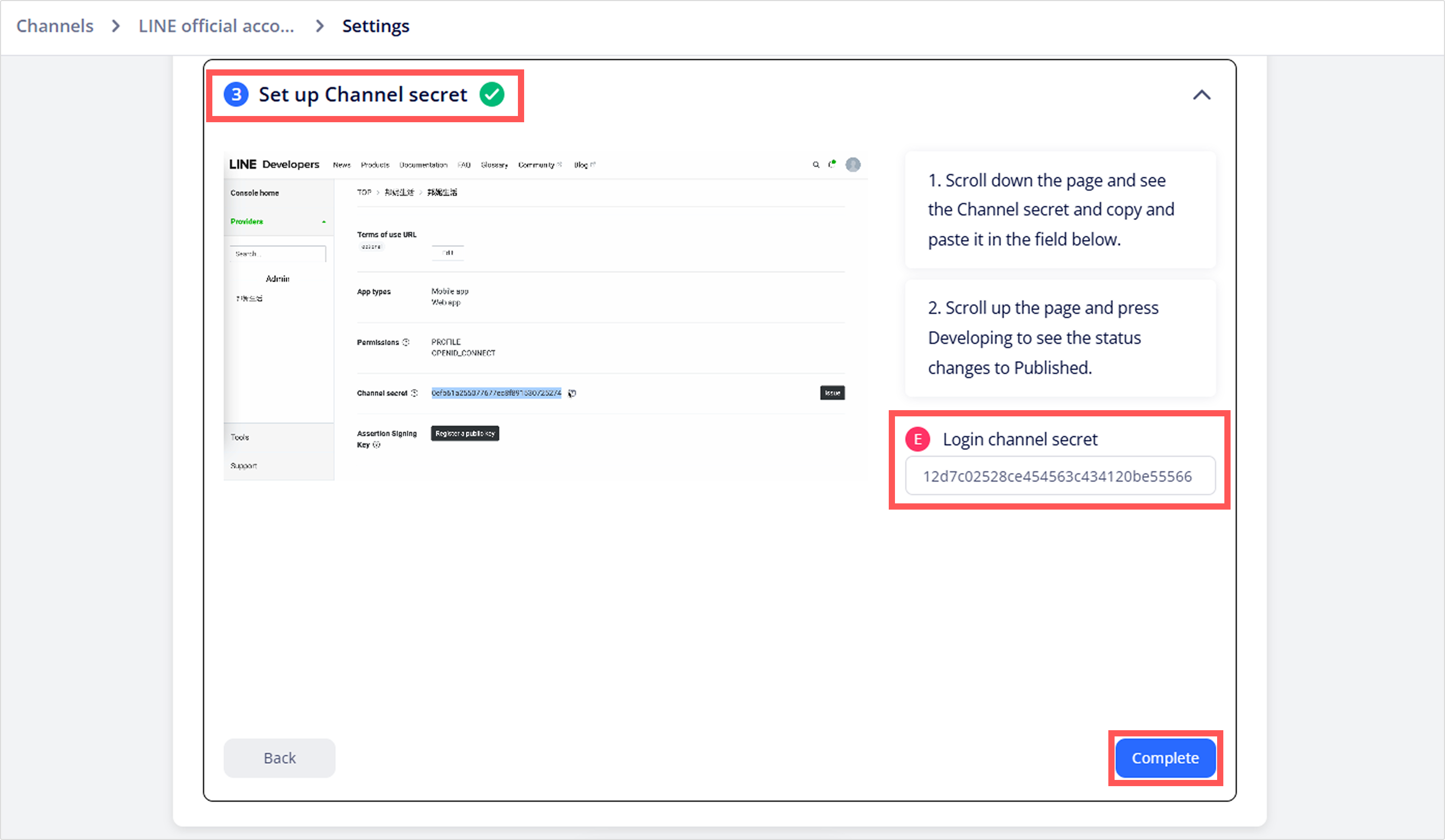Click the green checkmark beside Channel secret
Image resolution: width=1445 pixels, height=840 pixels.
click(x=492, y=95)
